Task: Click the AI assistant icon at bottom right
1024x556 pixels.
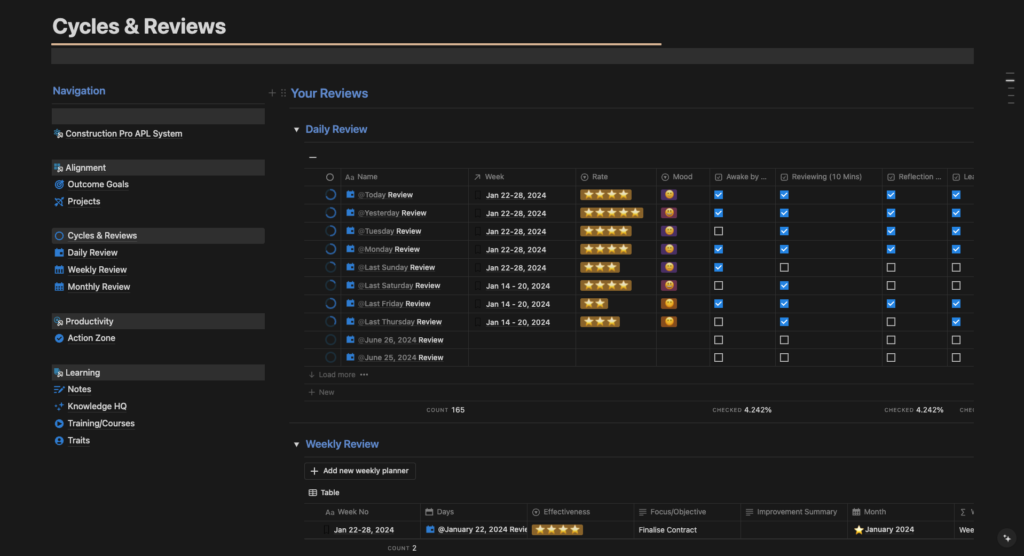Action: pyautogui.click(x=1007, y=537)
